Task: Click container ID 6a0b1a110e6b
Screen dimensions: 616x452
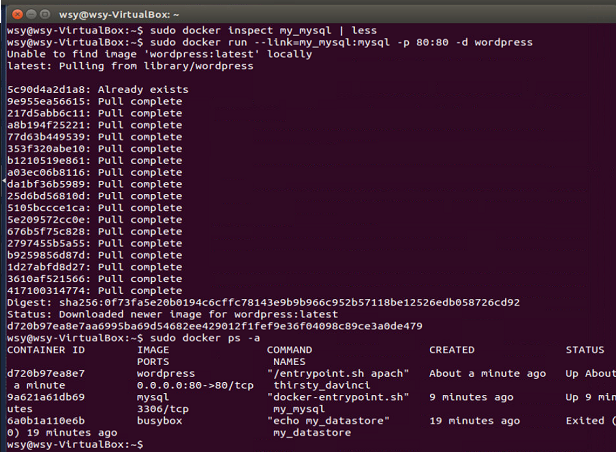Action: (x=46, y=421)
